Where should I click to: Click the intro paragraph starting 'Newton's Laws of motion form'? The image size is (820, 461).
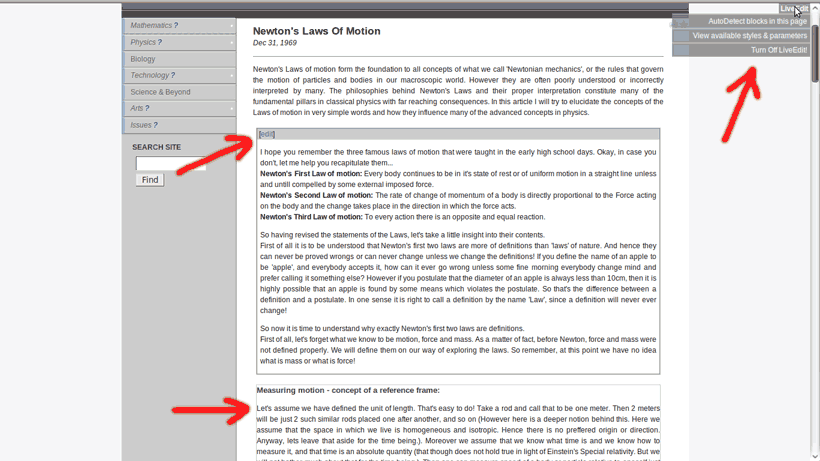(x=458, y=91)
